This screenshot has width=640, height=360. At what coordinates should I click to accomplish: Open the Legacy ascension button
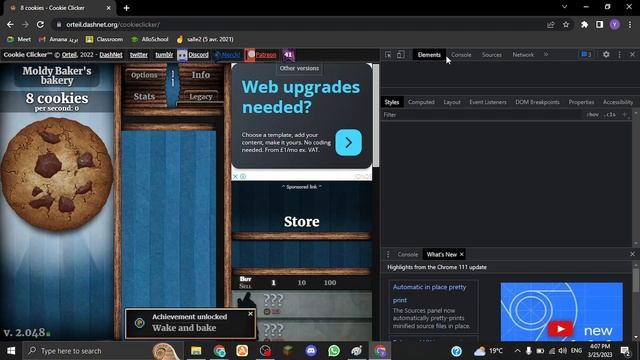201,97
